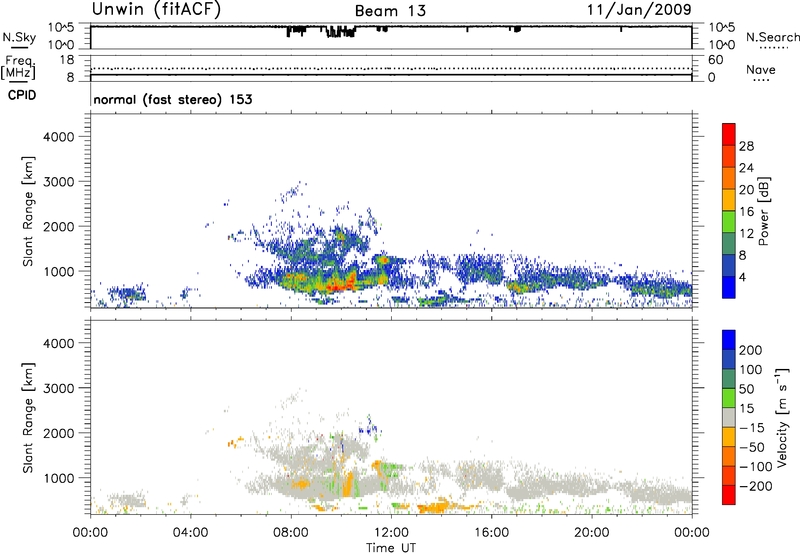This screenshot has height=554, width=800.
Task: Click the dotted line sample under 'N.Search'
Action: (x=774, y=48)
